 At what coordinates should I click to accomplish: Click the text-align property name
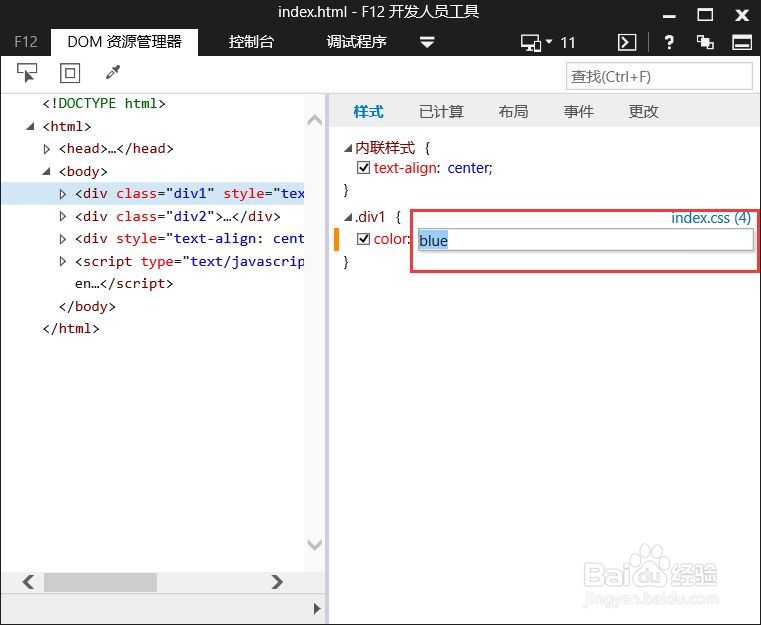[x=405, y=168]
